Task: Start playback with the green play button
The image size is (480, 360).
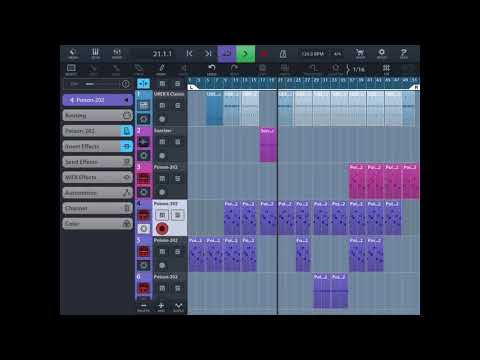Action: 246,54
